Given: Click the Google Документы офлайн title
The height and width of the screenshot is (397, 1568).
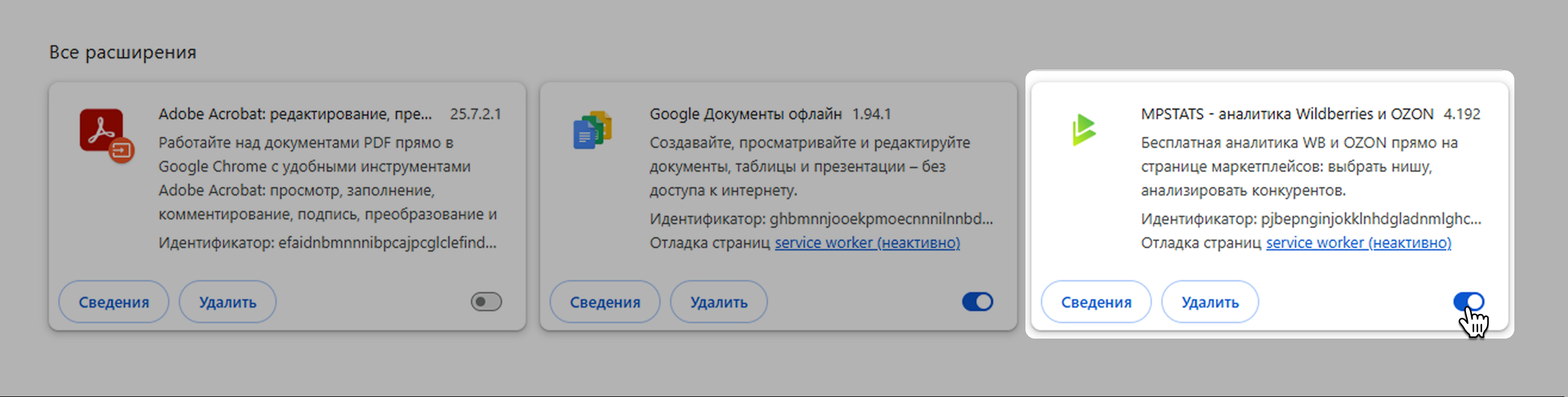Looking at the screenshot, I should 745,114.
